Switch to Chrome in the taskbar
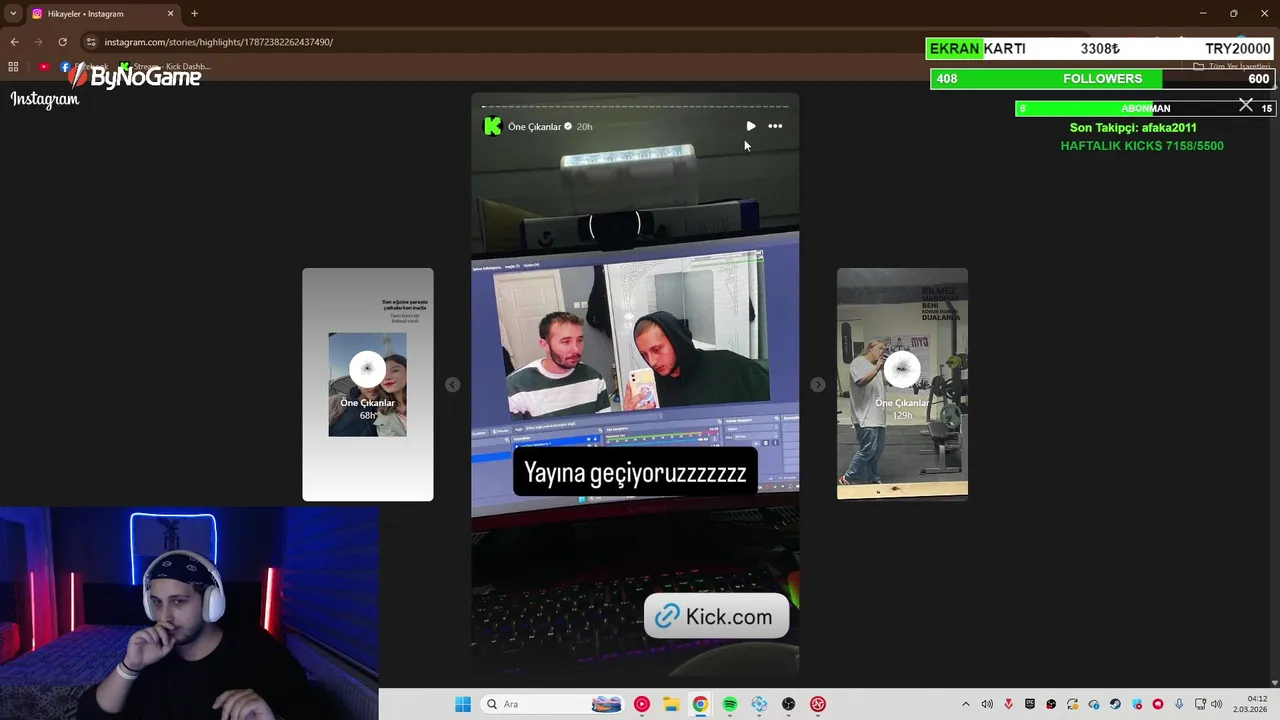Viewport: 1280px width, 720px height. (700, 704)
